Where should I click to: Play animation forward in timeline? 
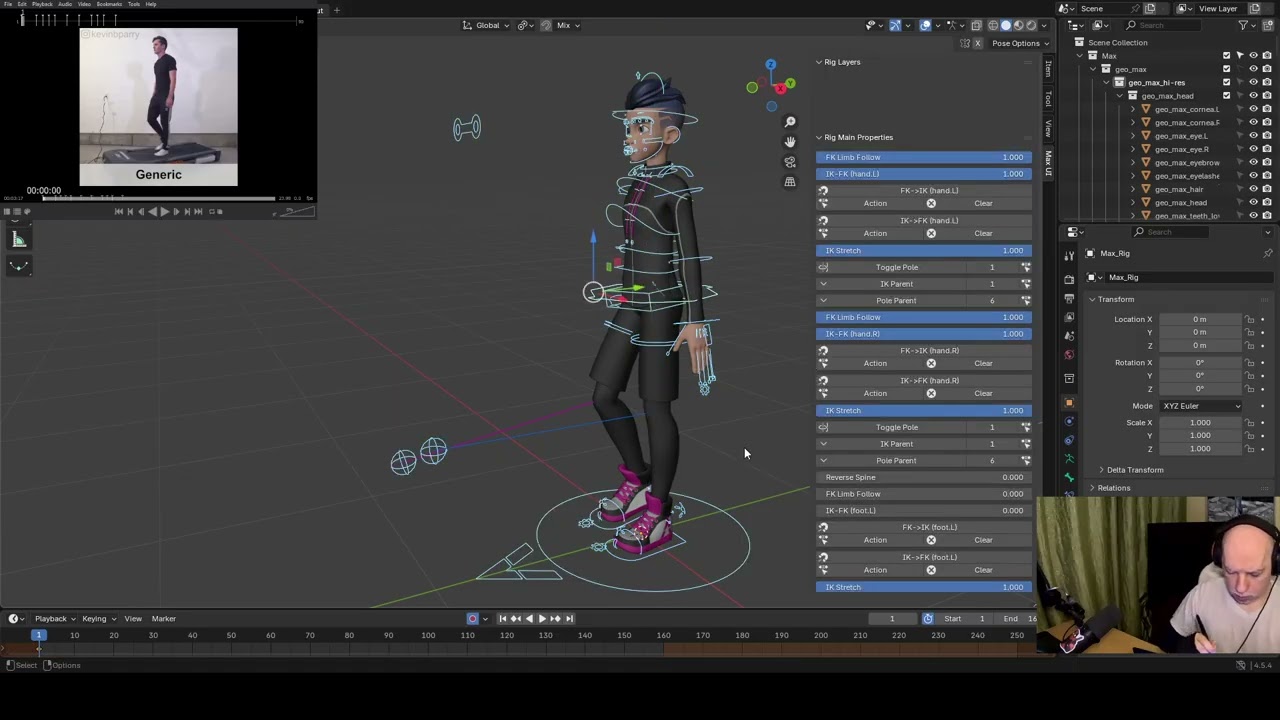pyautogui.click(x=542, y=618)
